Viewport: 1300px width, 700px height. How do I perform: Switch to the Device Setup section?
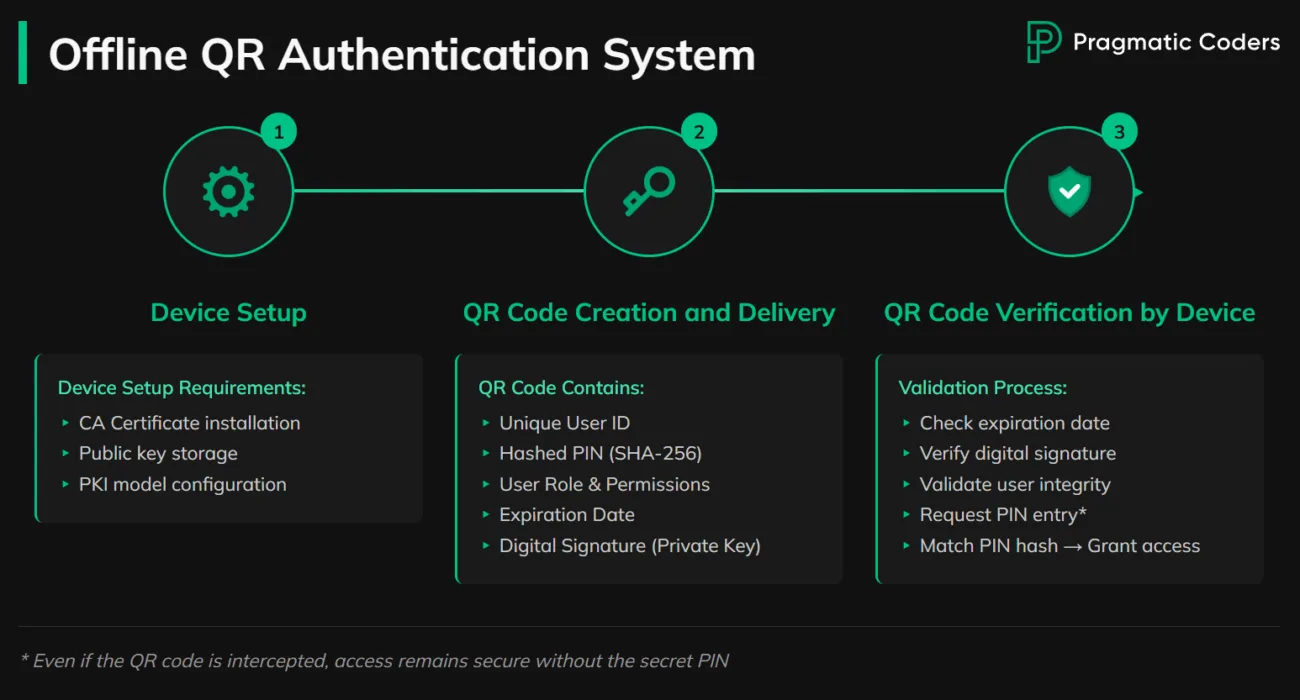(228, 312)
